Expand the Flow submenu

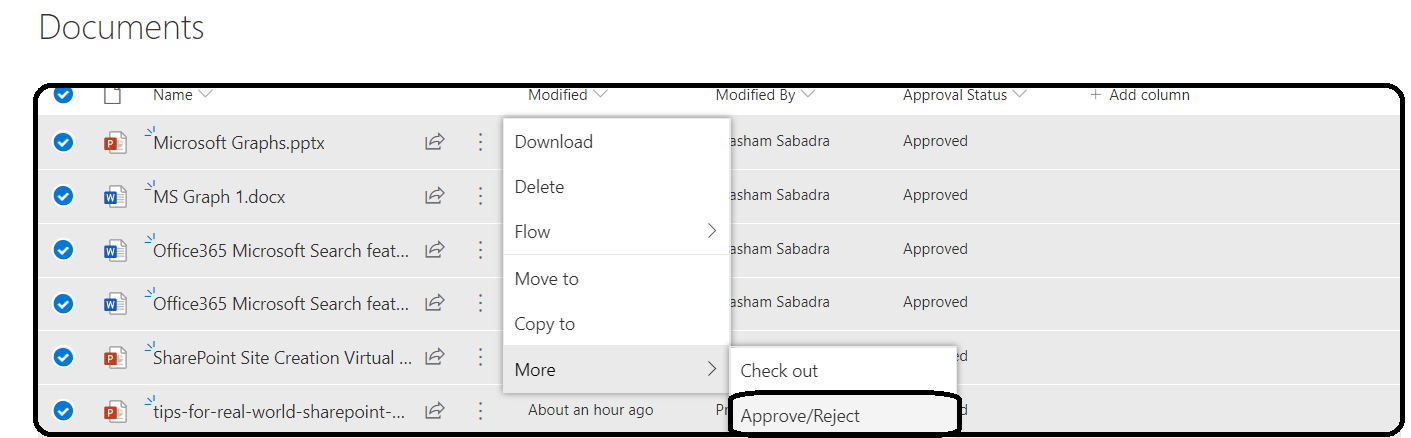(616, 232)
